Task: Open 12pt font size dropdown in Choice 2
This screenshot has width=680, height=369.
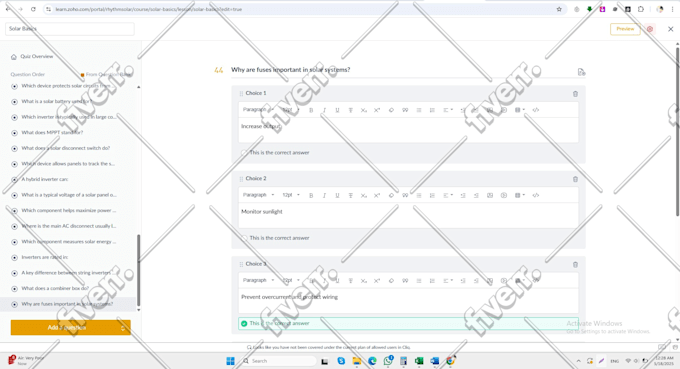Action: click(x=291, y=195)
